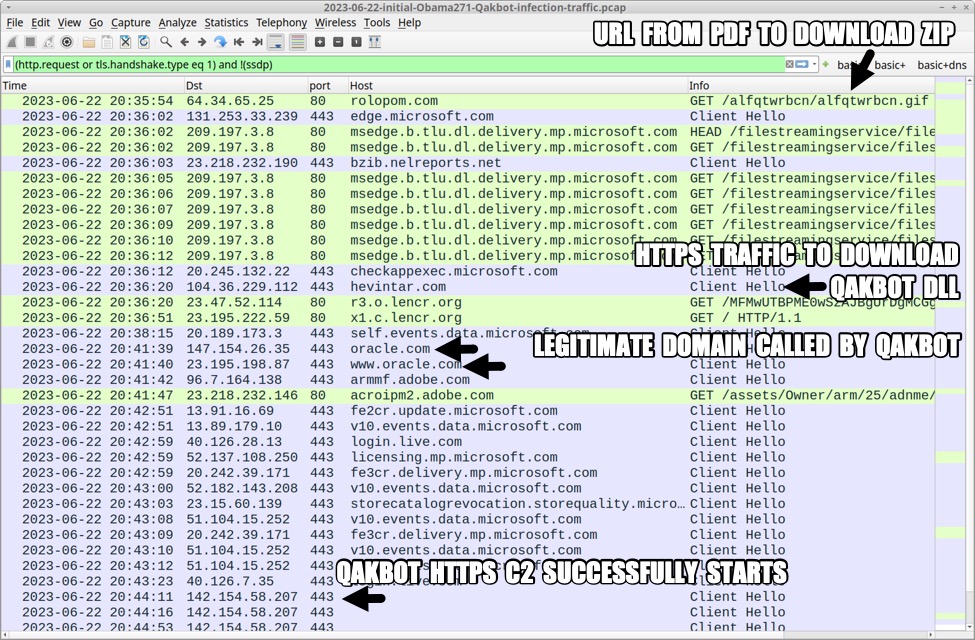This screenshot has height=640, width=975.
Task: Select the bzib.nelreports.net packet row
Action: [468, 163]
